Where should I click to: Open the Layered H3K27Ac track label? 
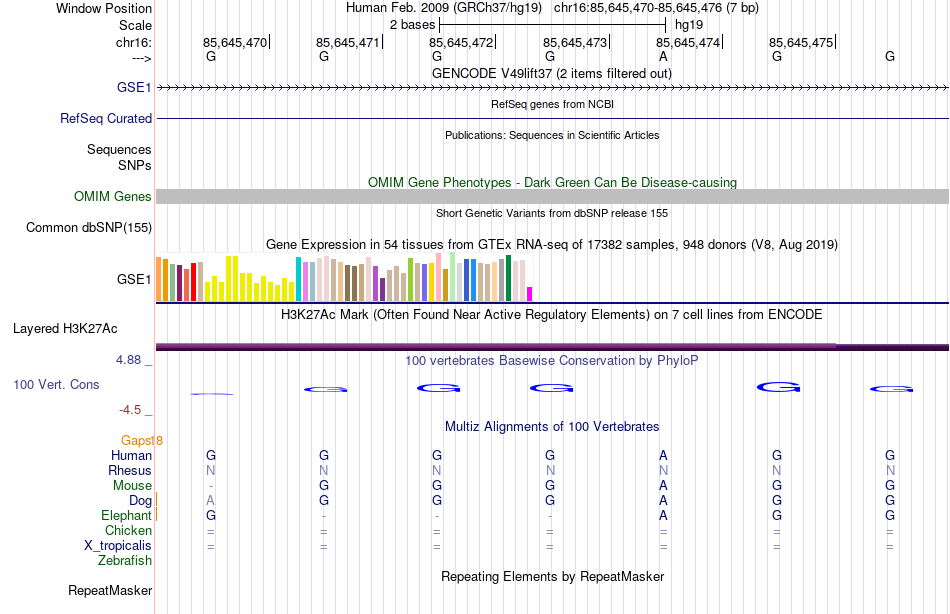coord(65,329)
